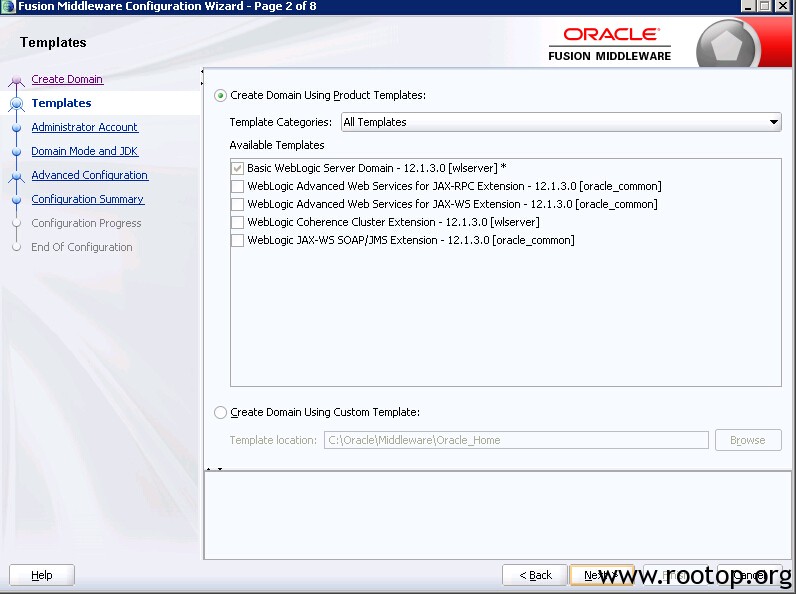Check WebLogic JAX-WS SOAP/JMS Extension
The width and height of the screenshot is (796, 594).
coord(237,240)
